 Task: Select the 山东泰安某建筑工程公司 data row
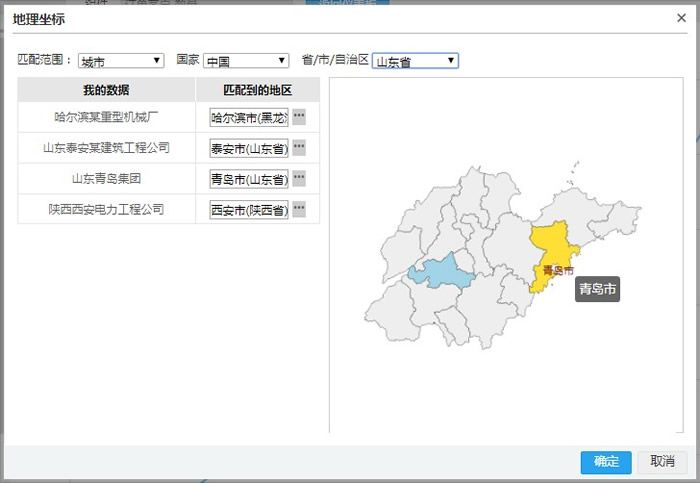pos(106,148)
